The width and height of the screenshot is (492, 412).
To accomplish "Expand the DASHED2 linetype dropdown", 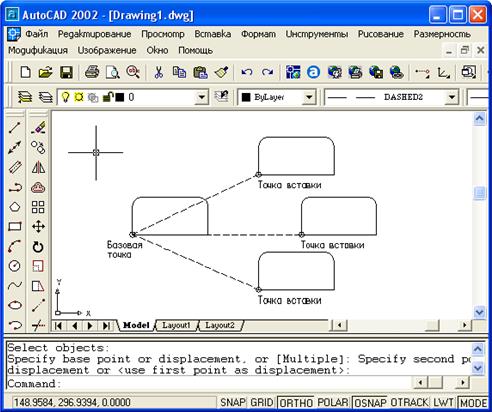I will click(x=452, y=97).
